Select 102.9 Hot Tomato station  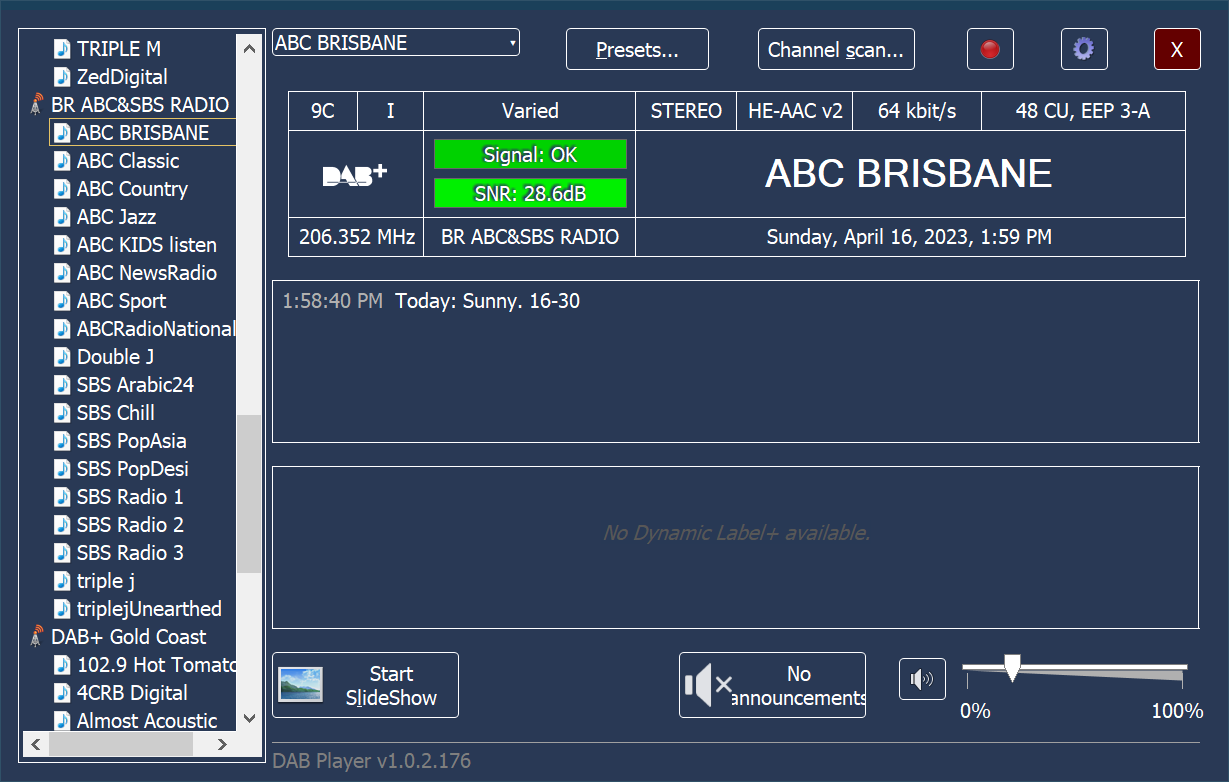[156, 665]
